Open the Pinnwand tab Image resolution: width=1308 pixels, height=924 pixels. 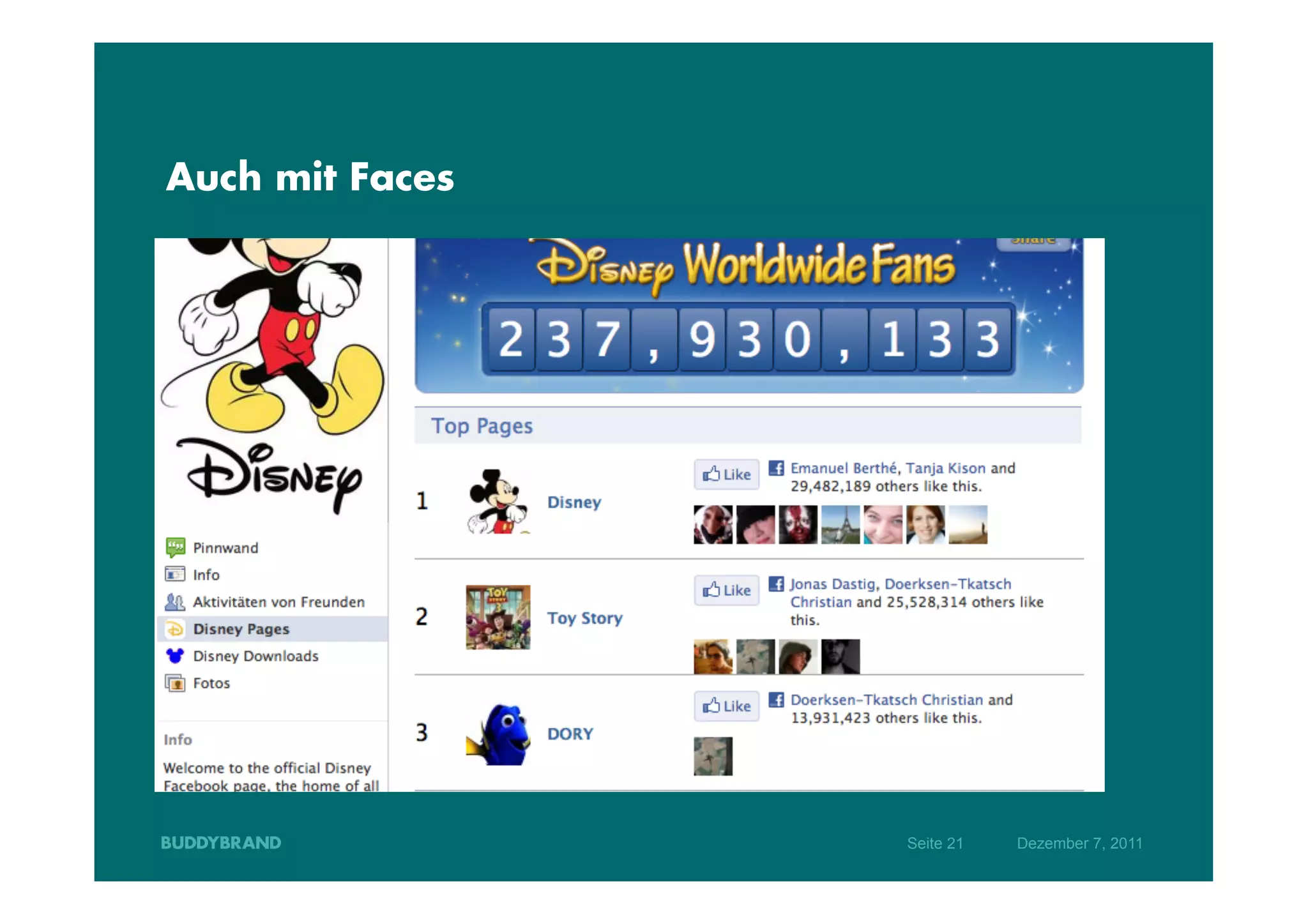pyautogui.click(x=225, y=548)
